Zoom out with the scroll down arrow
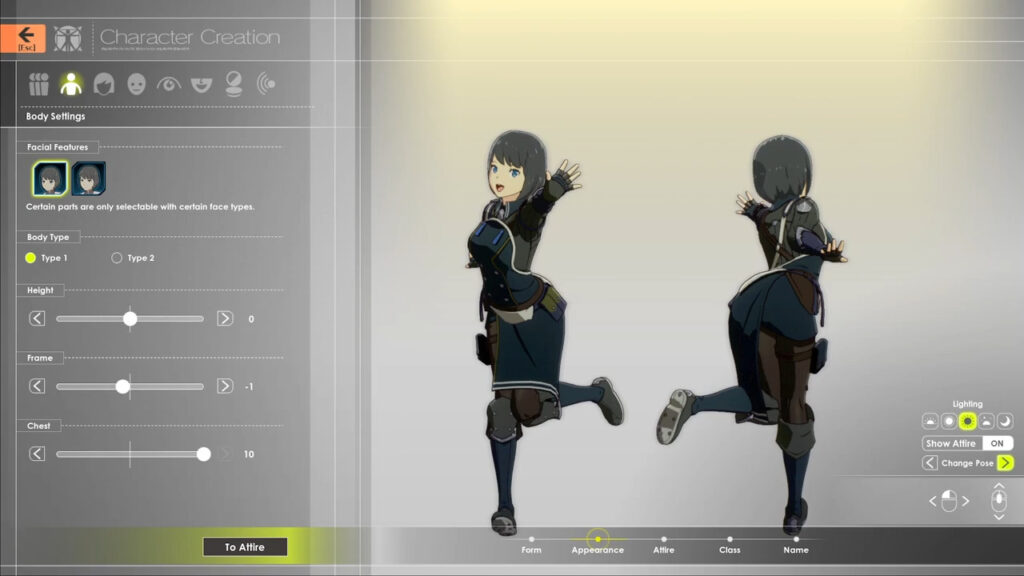 pos(999,517)
